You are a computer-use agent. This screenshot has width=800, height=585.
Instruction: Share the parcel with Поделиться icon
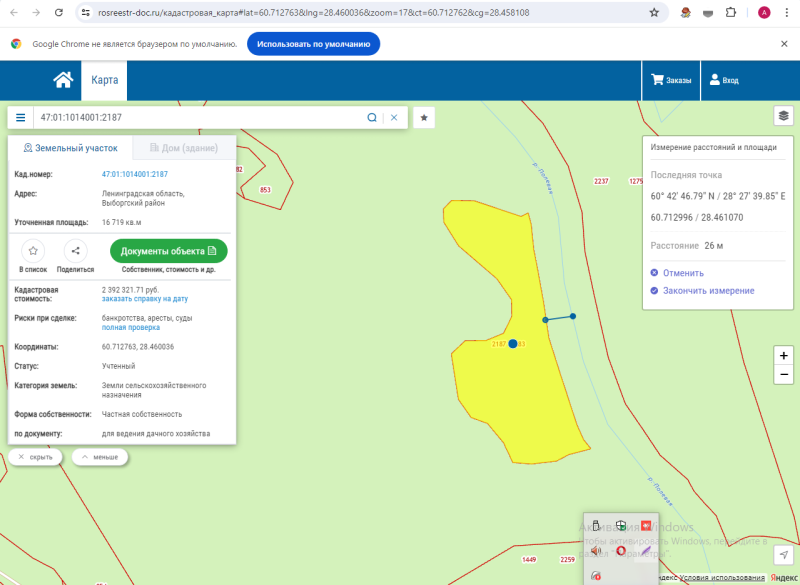point(76,251)
